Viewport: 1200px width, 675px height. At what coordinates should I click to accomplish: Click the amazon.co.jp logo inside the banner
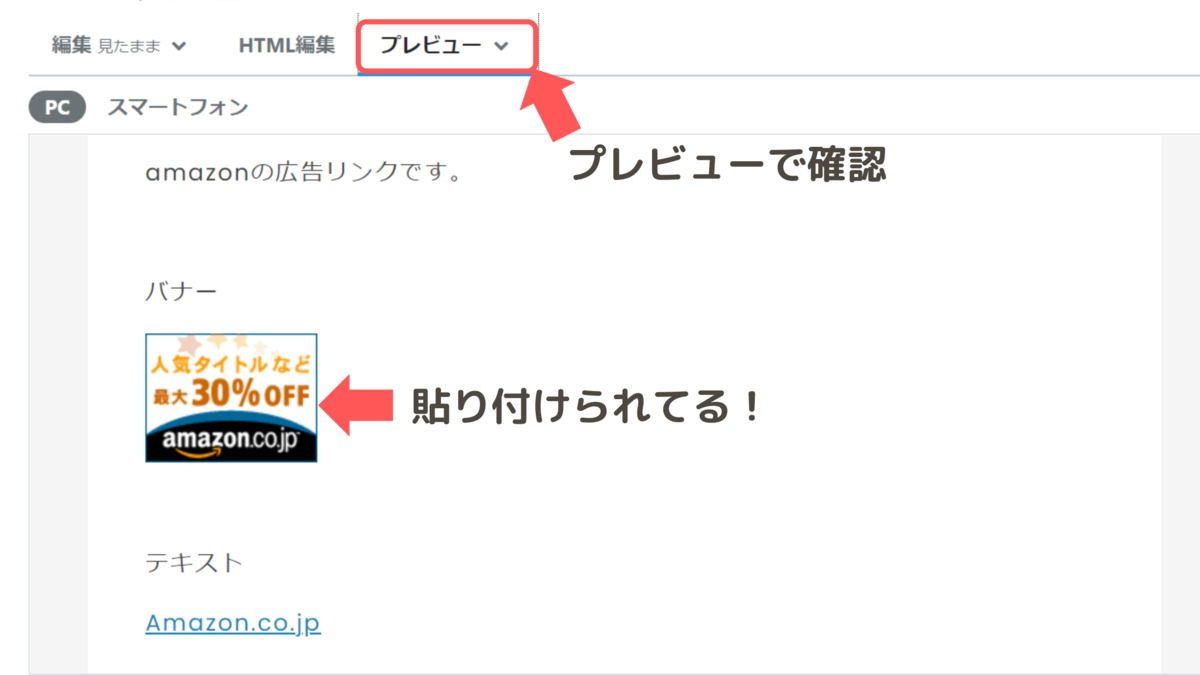click(231, 442)
